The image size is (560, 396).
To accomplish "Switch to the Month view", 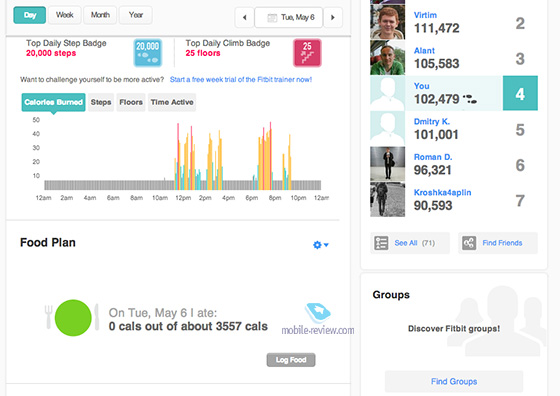I will pyautogui.click(x=100, y=15).
